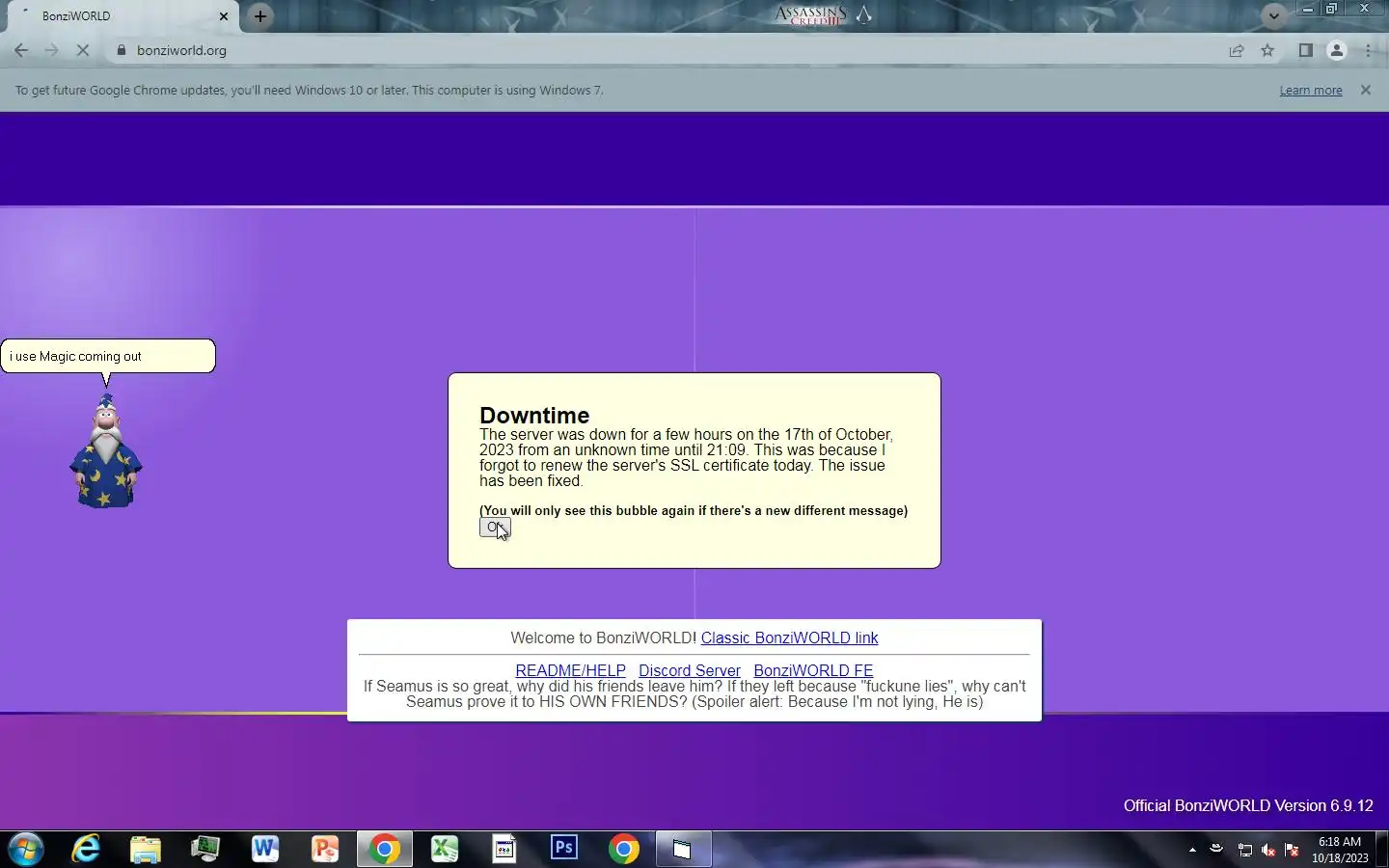Click the monitor app icon in taskbar

coord(205,849)
